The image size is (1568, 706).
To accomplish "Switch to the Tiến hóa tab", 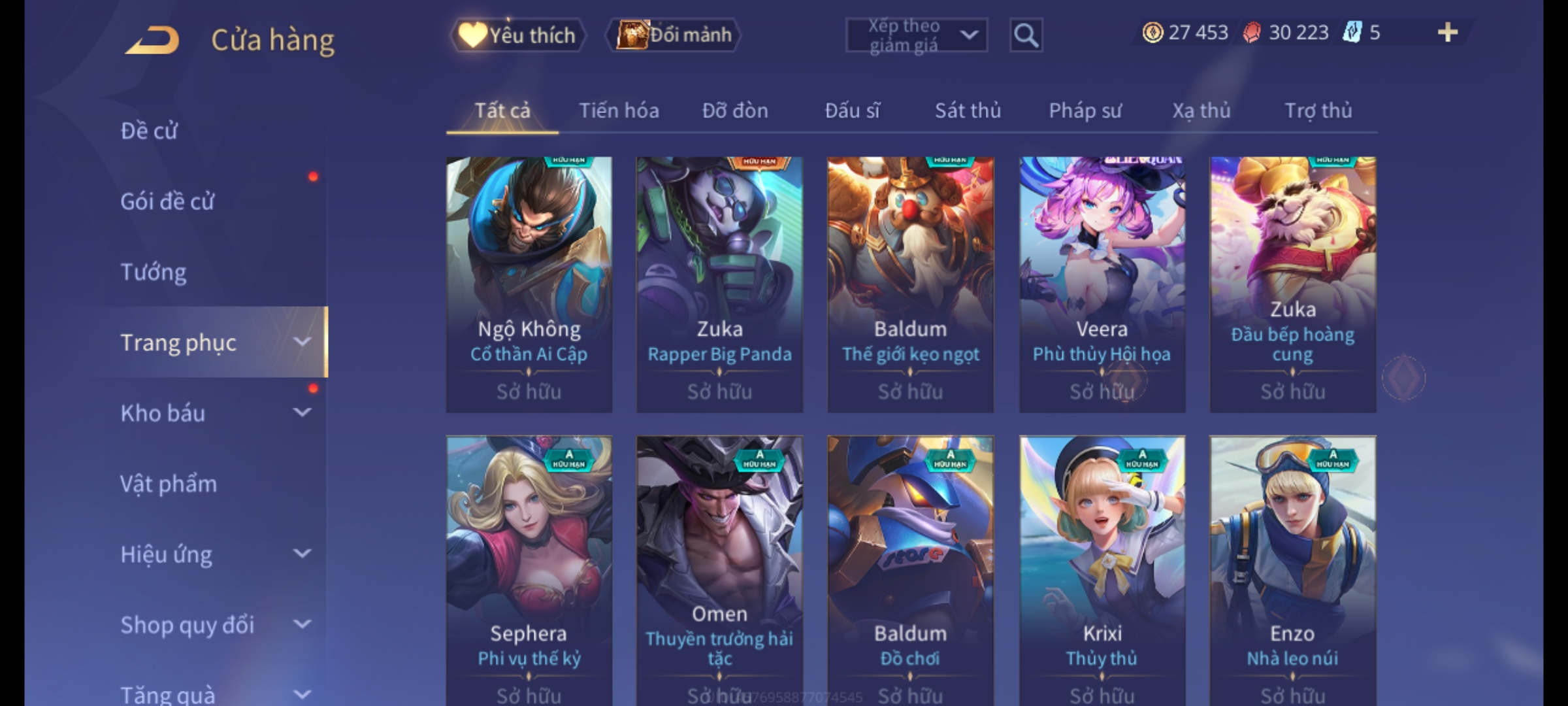I will (x=619, y=110).
